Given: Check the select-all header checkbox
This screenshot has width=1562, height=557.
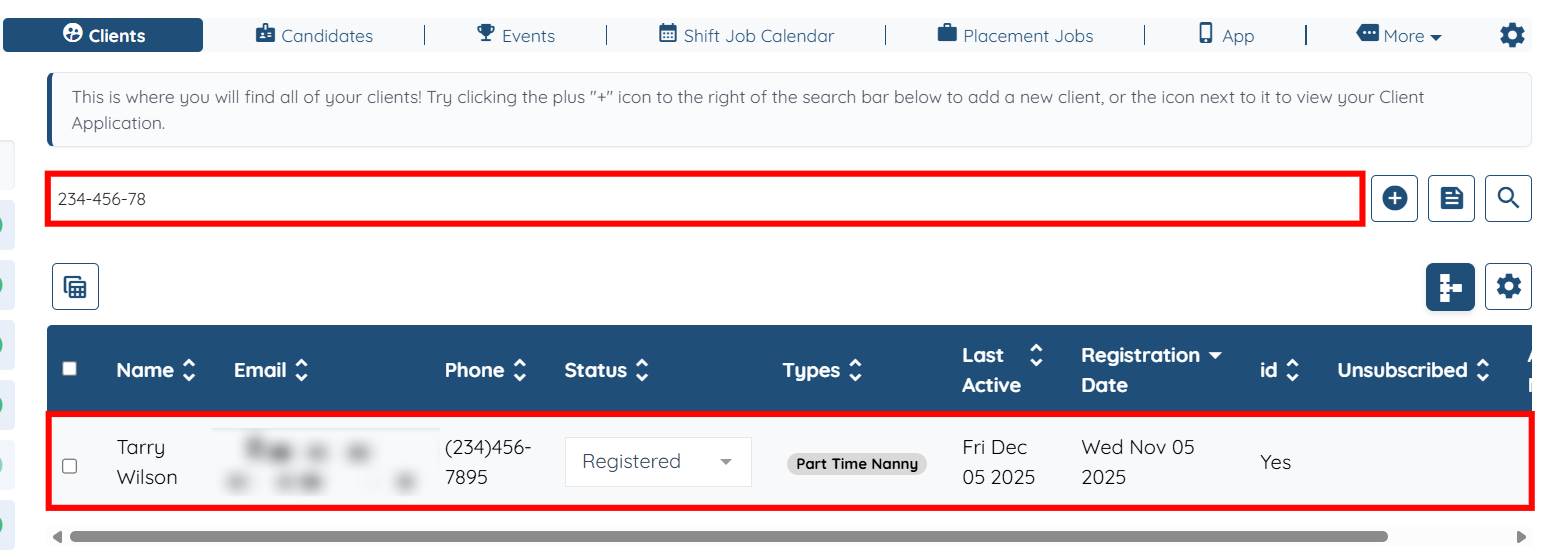Looking at the screenshot, I should (69, 369).
